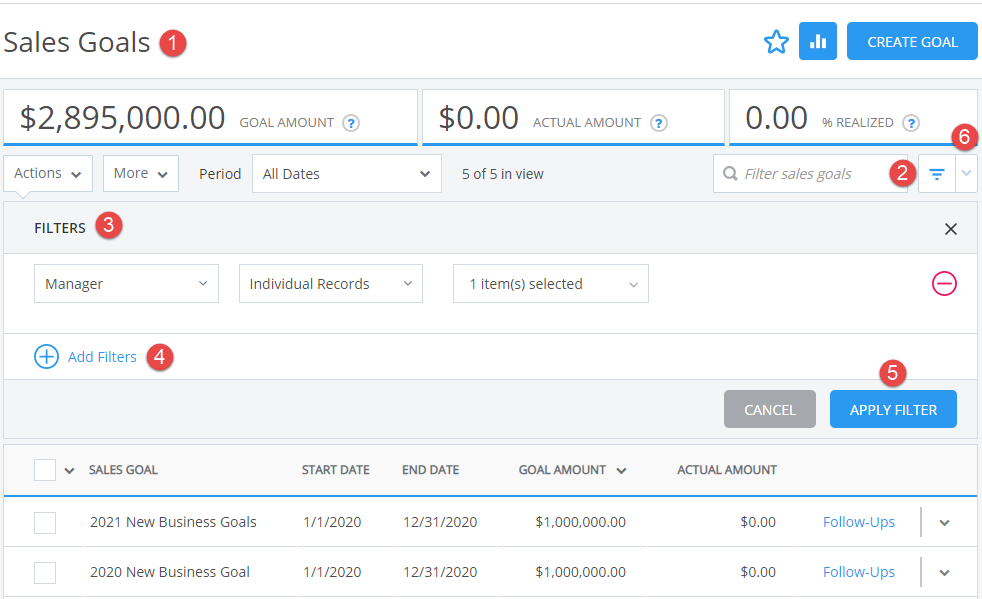Screen dimensions: 982x599
Task: Open Follow-Ups for 2020 New Business Goal
Action: (859, 572)
